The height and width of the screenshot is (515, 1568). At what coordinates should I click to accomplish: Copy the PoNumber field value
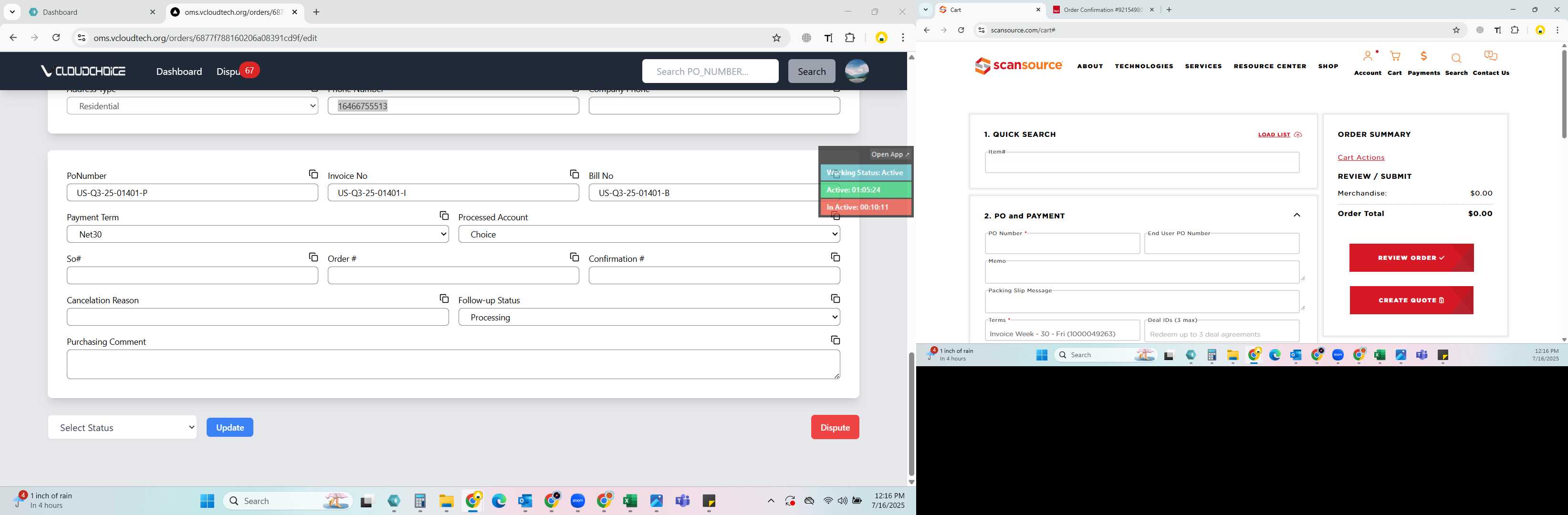[314, 175]
